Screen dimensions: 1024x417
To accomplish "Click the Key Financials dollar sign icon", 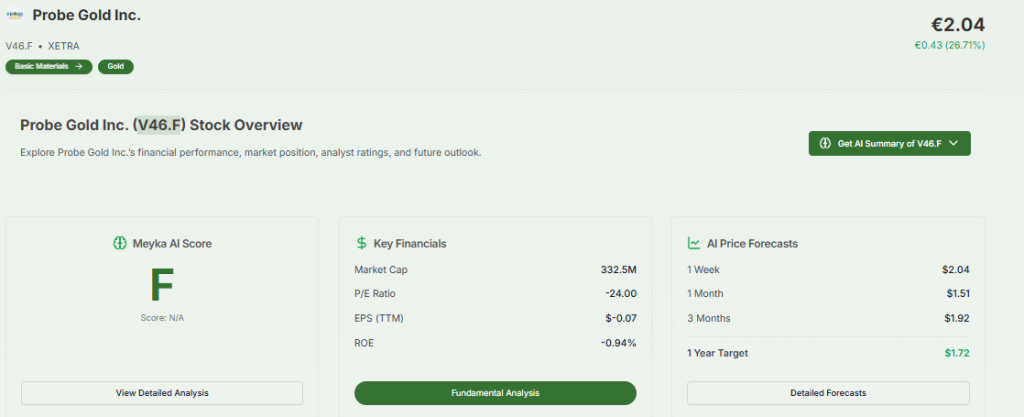I will click(361, 243).
